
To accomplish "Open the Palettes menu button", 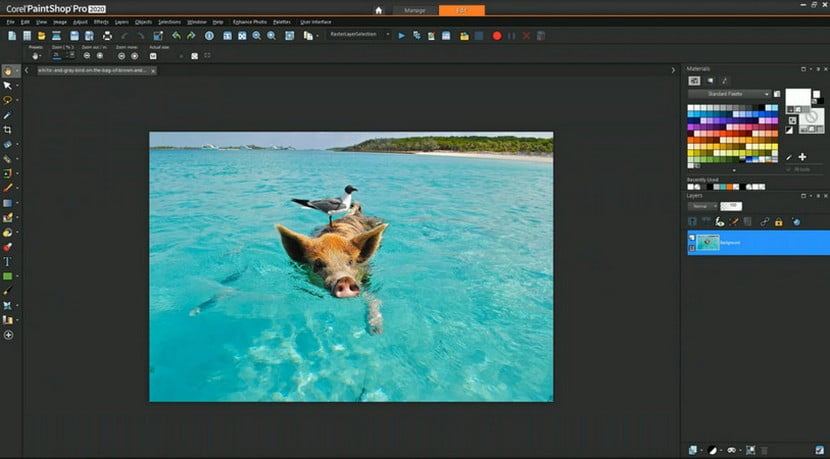I will pos(282,22).
